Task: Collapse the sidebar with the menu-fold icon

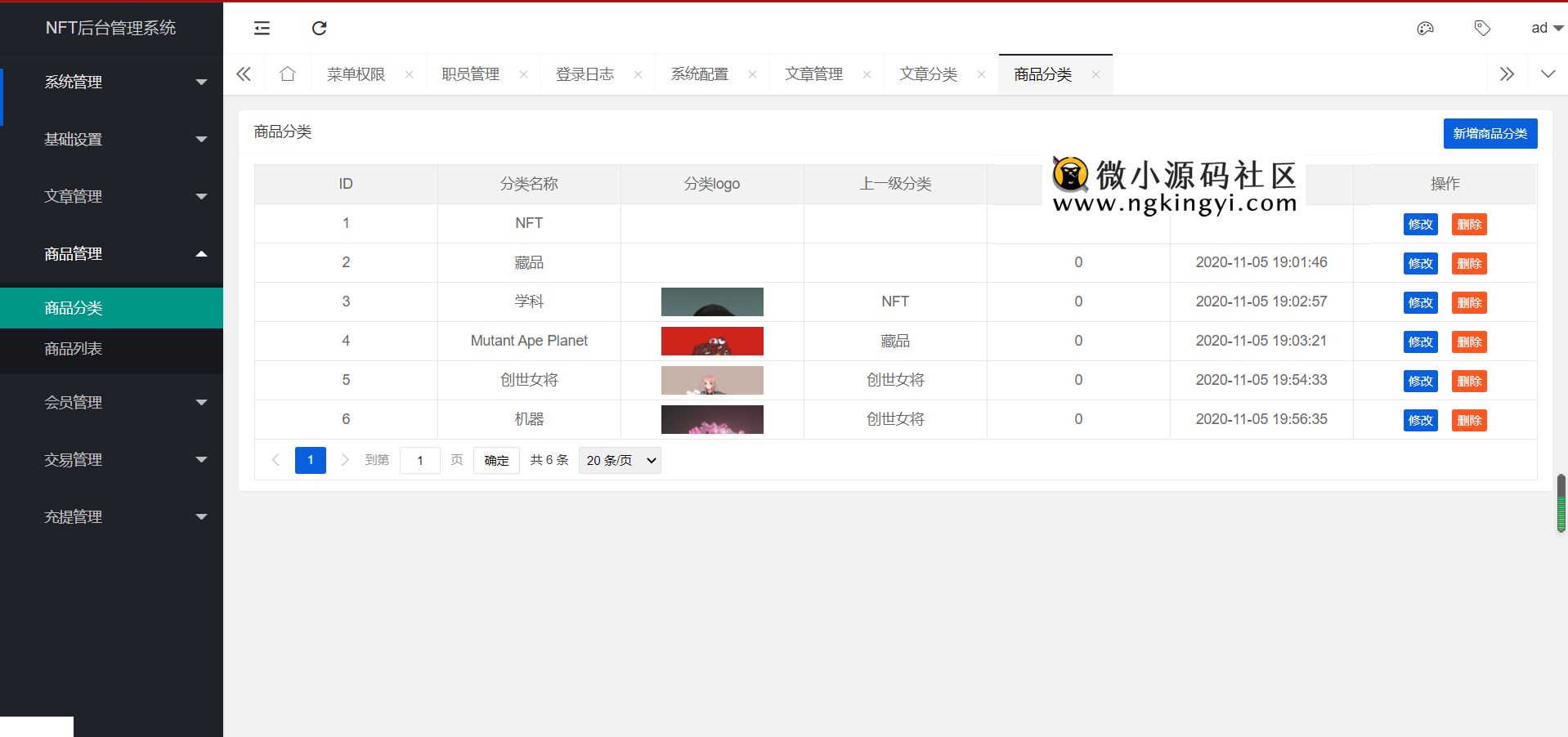Action: [262, 29]
